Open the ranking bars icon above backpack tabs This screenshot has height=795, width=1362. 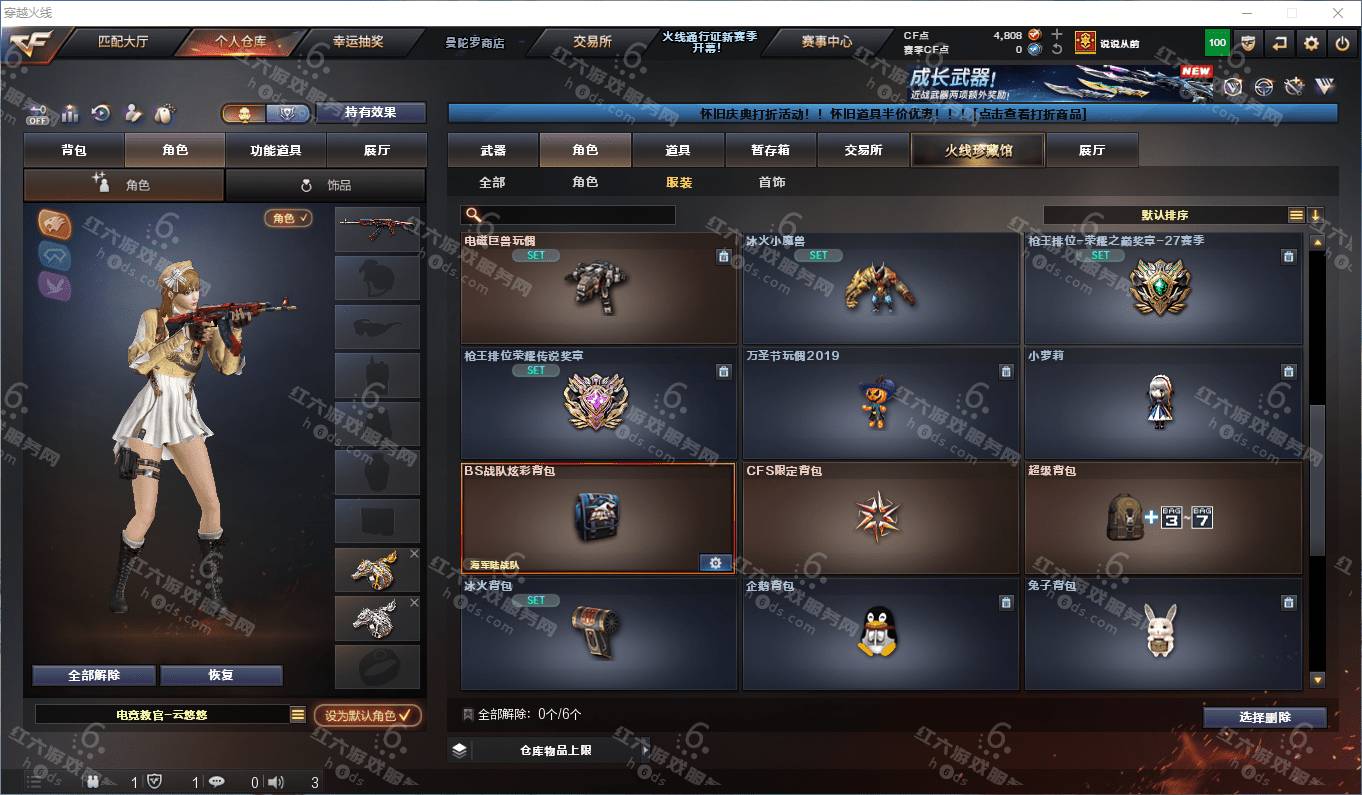tap(69, 113)
